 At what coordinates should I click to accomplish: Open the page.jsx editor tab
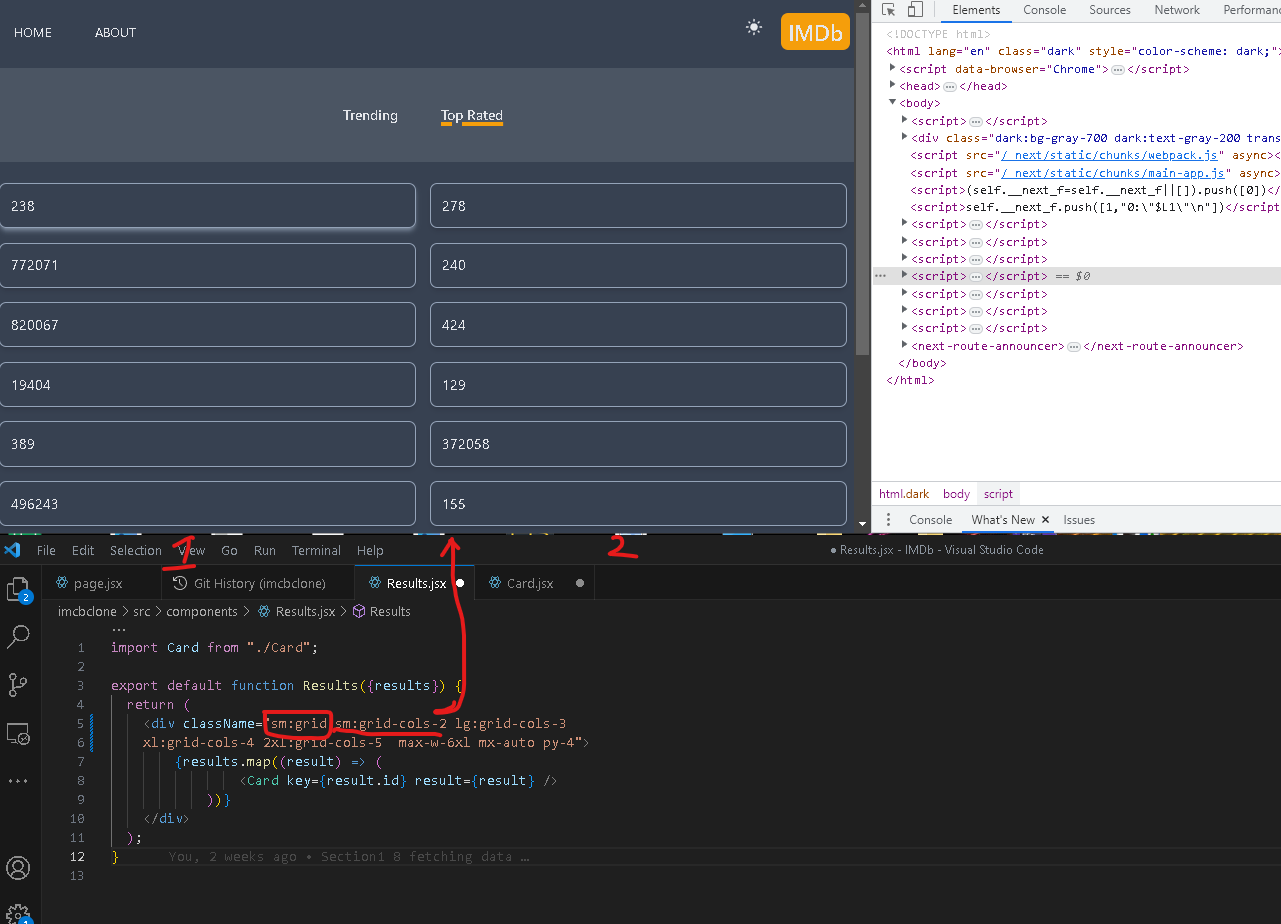click(x=98, y=583)
